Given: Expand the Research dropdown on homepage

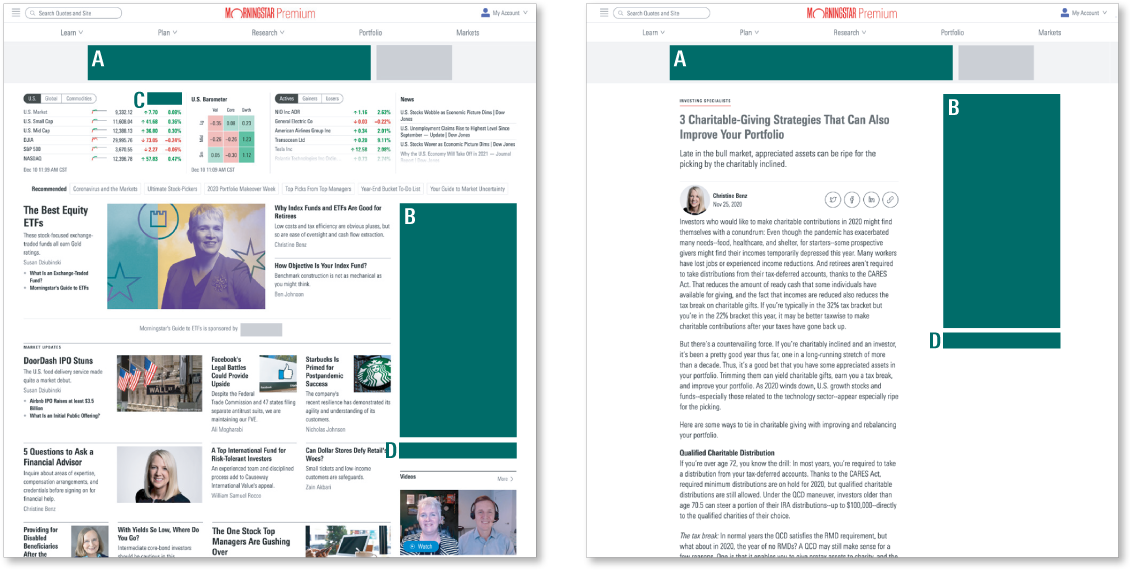Looking at the screenshot, I should [268, 32].
